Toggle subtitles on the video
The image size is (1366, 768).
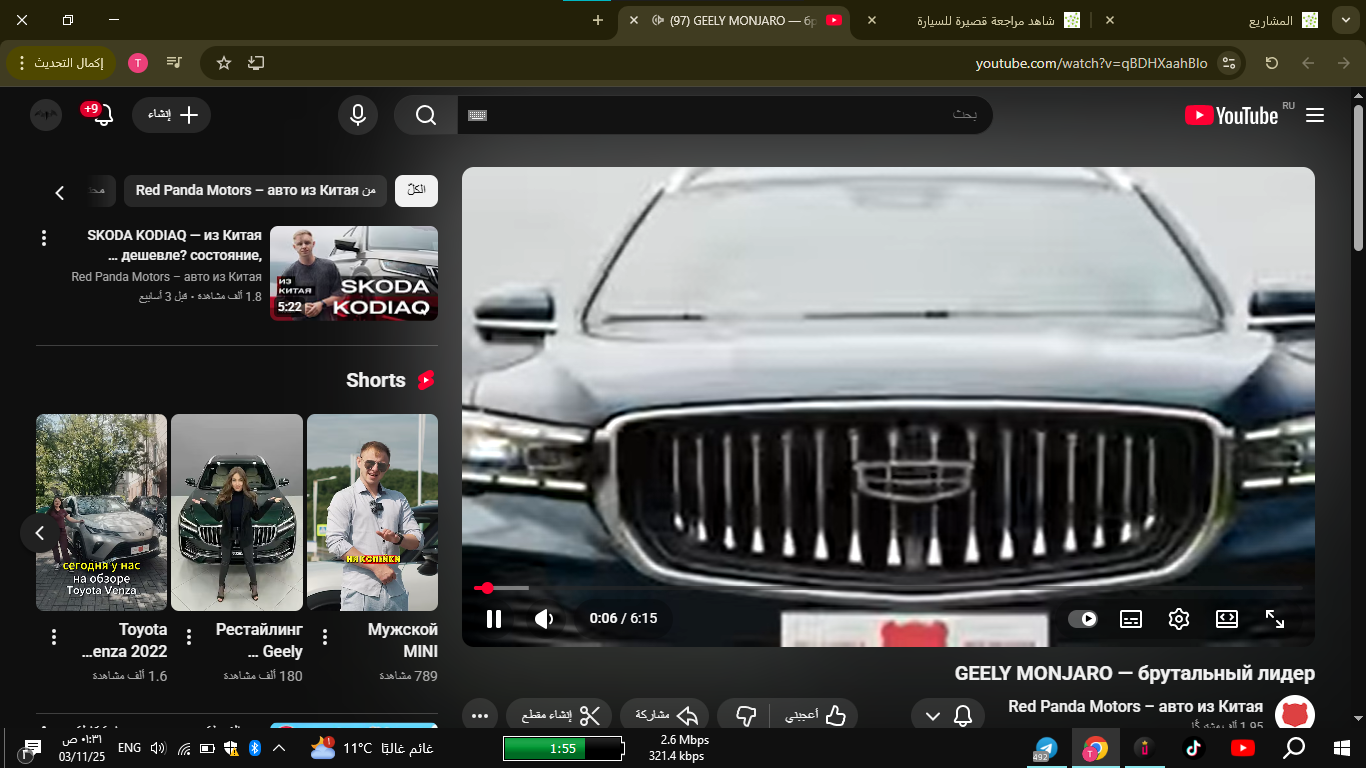[1130, 619]
